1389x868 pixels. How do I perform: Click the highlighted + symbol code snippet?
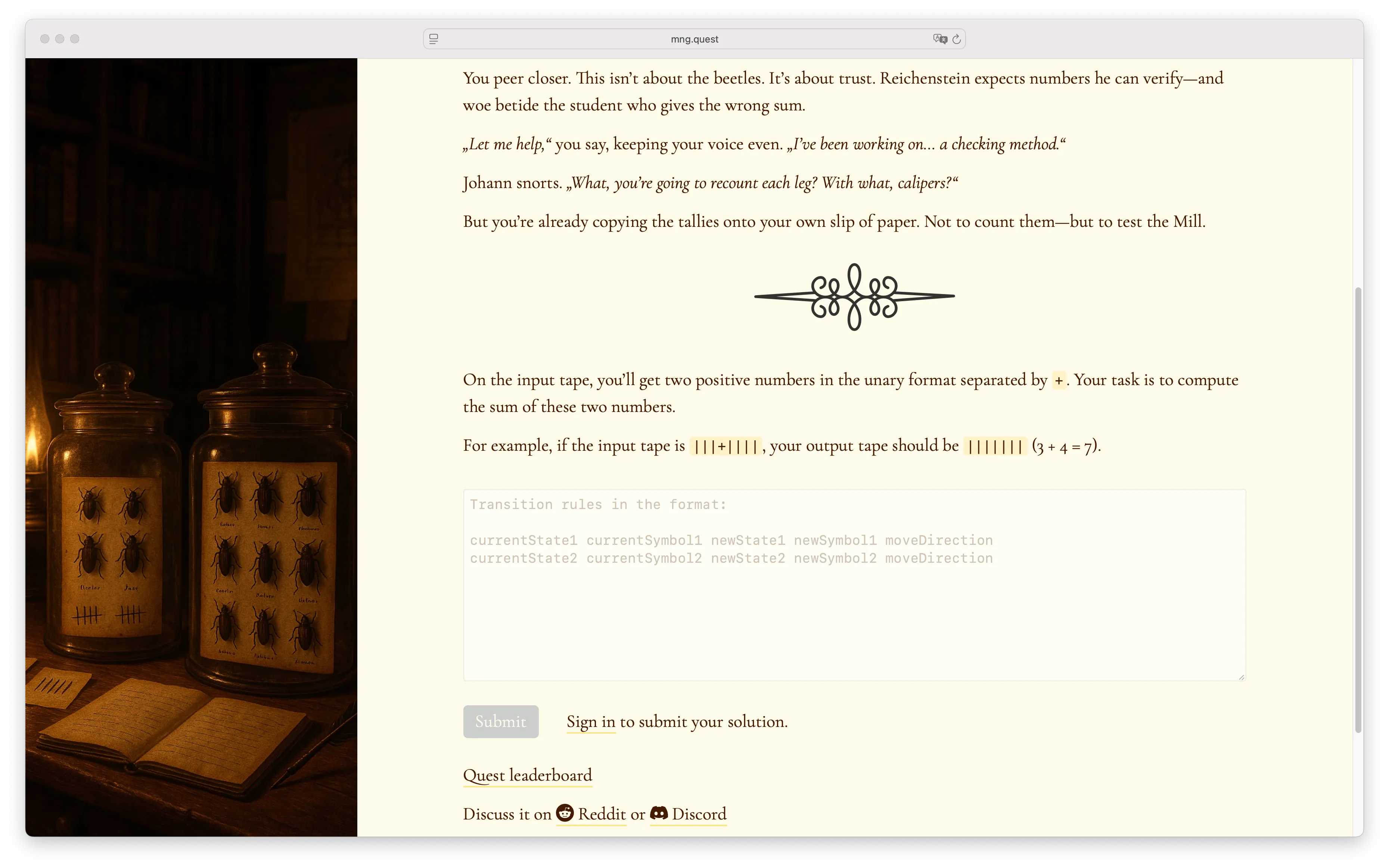click(x=1059, y=381)
